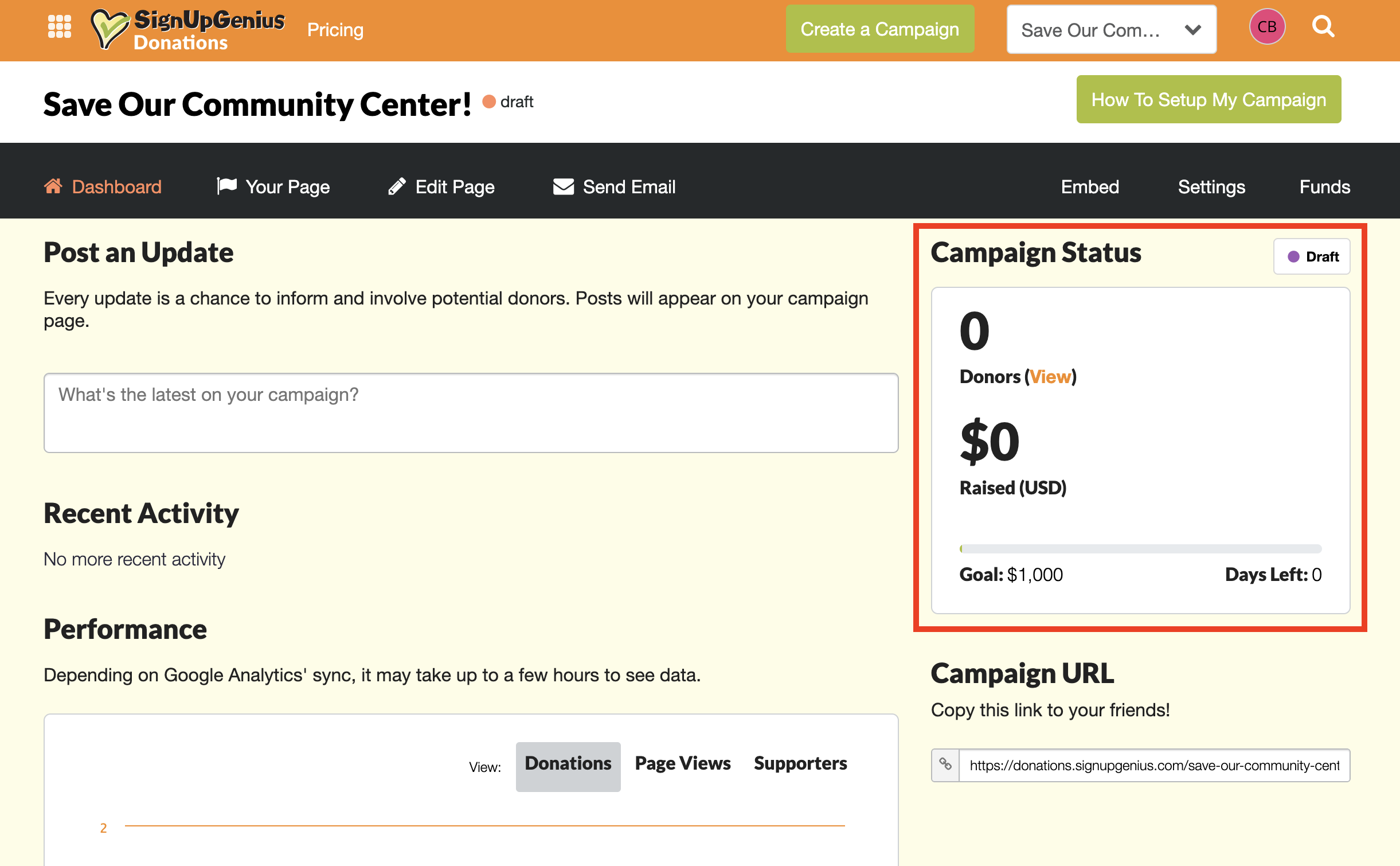Open the Settings tab
Viewport: 1400px width, 866px height.
(x=1211, y=187)
